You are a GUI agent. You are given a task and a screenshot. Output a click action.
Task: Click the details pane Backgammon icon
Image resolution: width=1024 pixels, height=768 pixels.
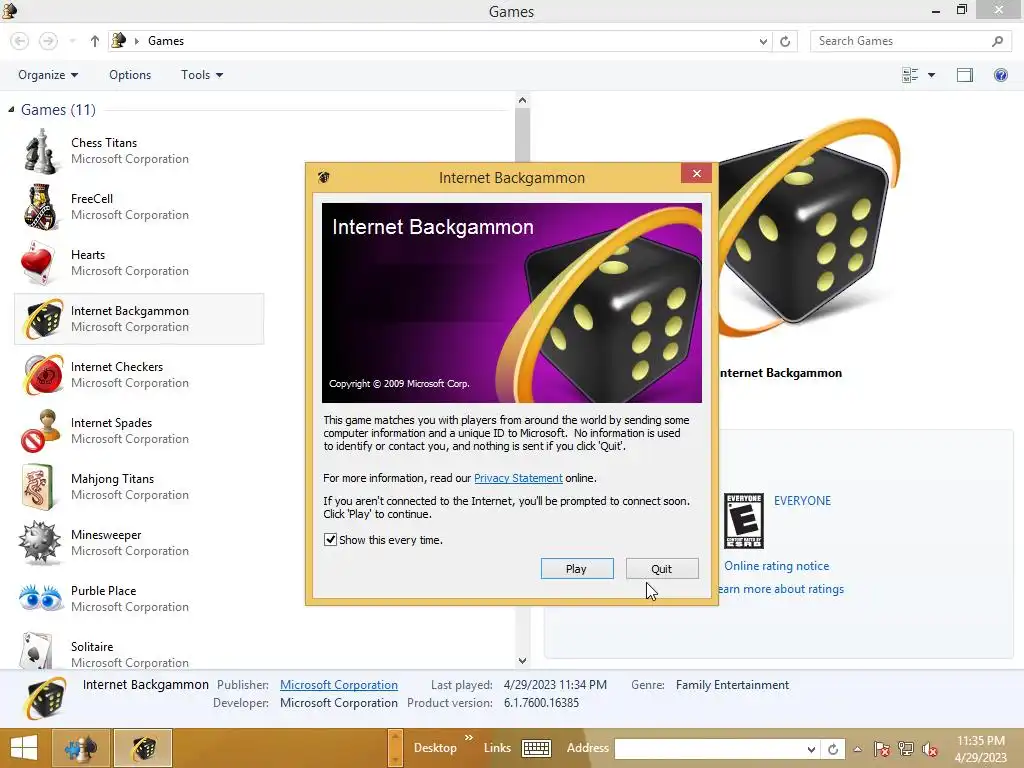pyautogui.click(x=44, y=698)
